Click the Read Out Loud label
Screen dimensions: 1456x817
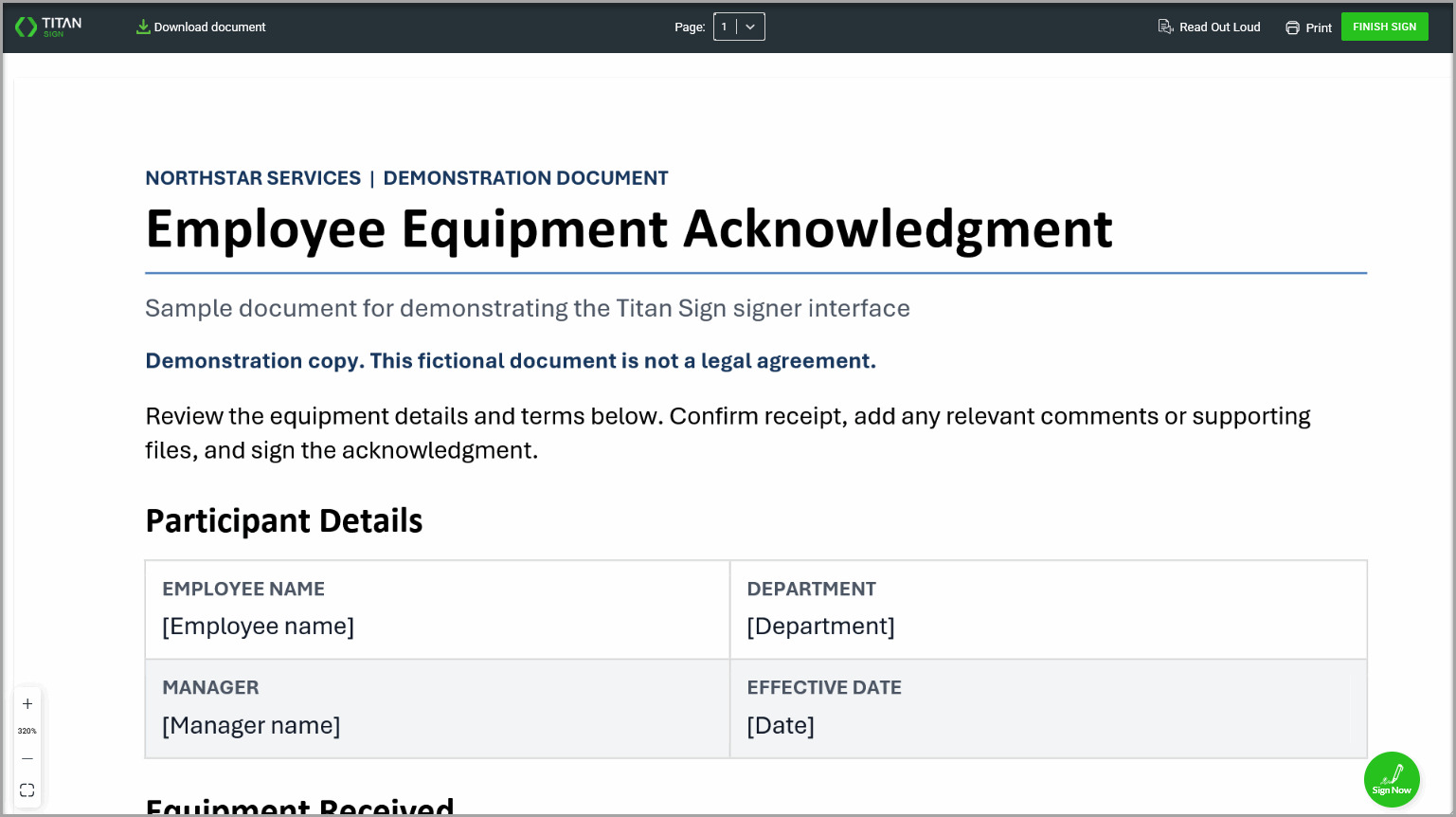[x=1220, y=27]
